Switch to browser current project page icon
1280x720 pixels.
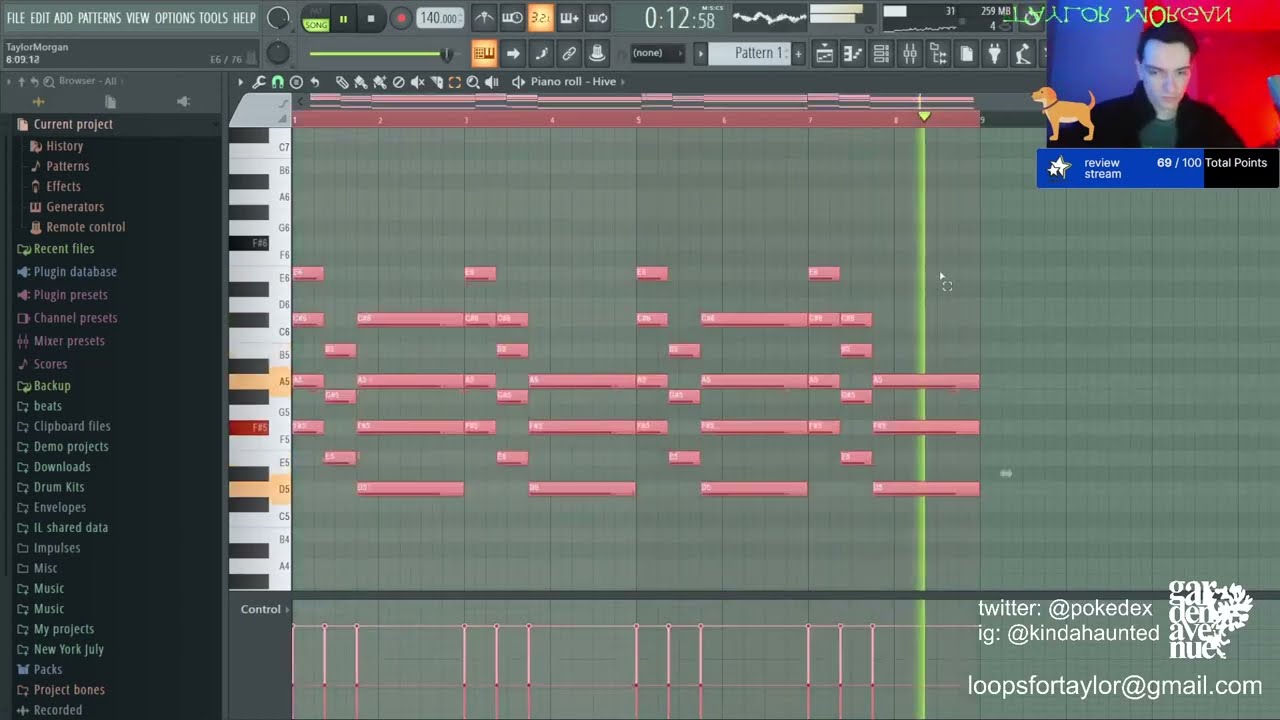pyautogui.click(x=110, y=102)
